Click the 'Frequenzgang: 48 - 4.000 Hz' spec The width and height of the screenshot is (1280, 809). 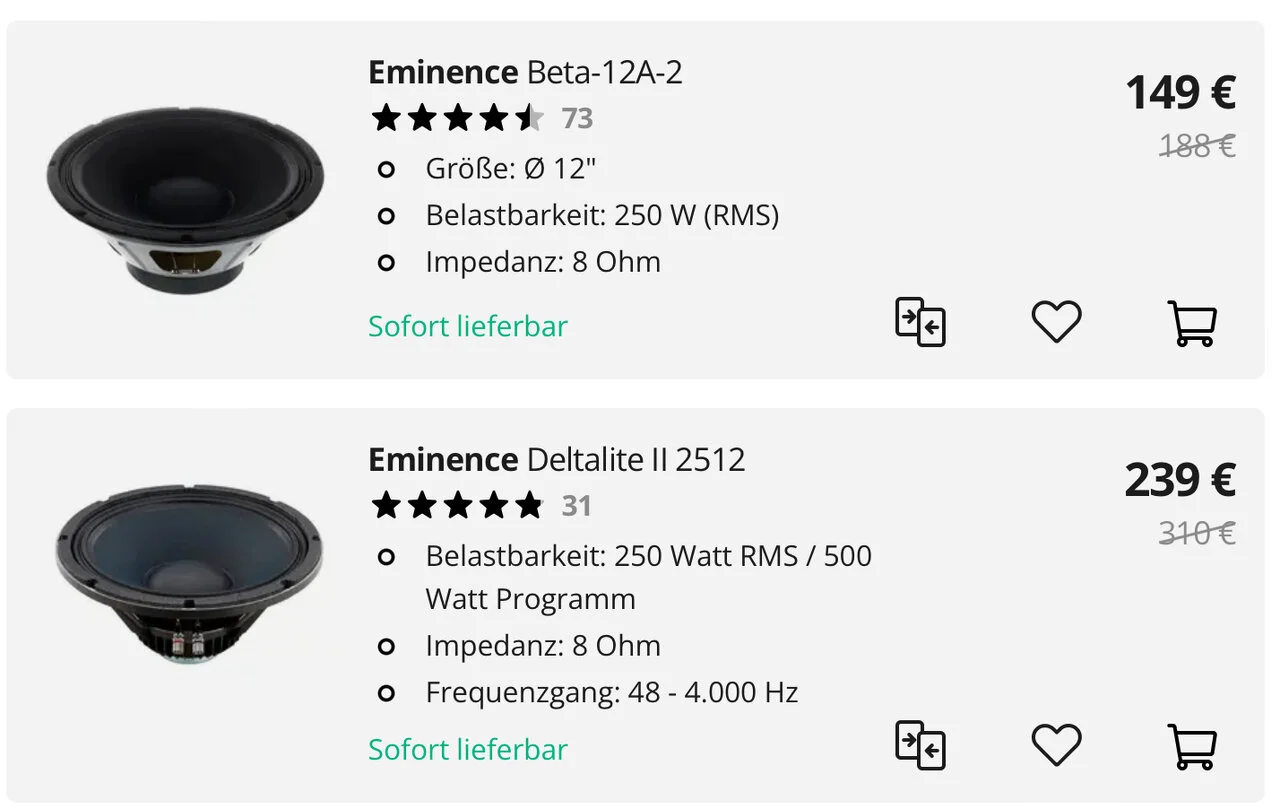611,692
